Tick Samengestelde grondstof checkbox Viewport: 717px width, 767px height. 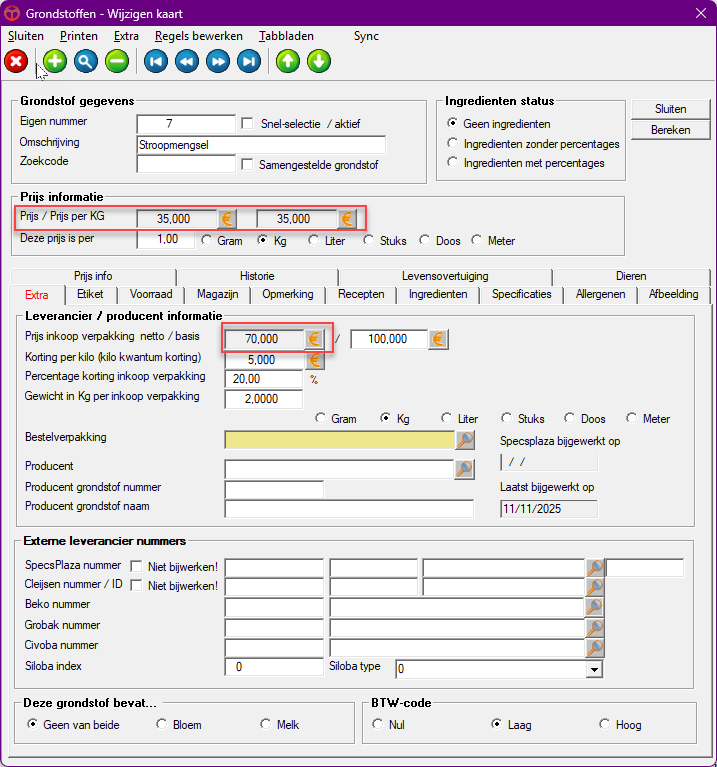pyautogui.click(x=247, y=164)
